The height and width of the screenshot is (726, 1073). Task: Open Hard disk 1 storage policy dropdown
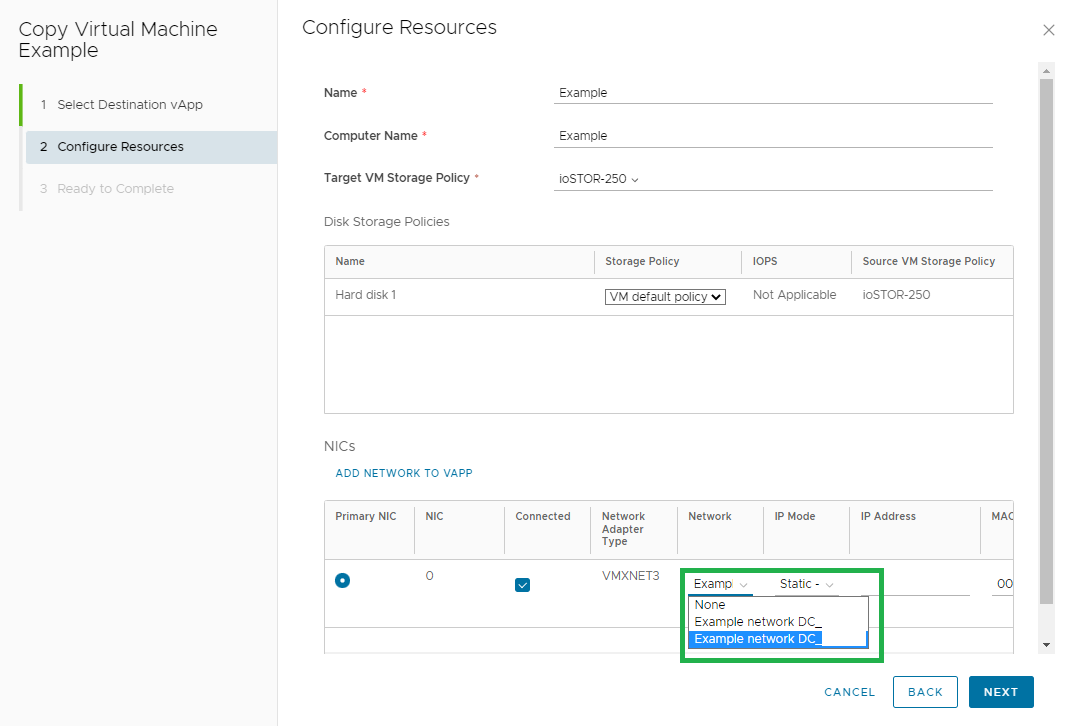[665, 297]
